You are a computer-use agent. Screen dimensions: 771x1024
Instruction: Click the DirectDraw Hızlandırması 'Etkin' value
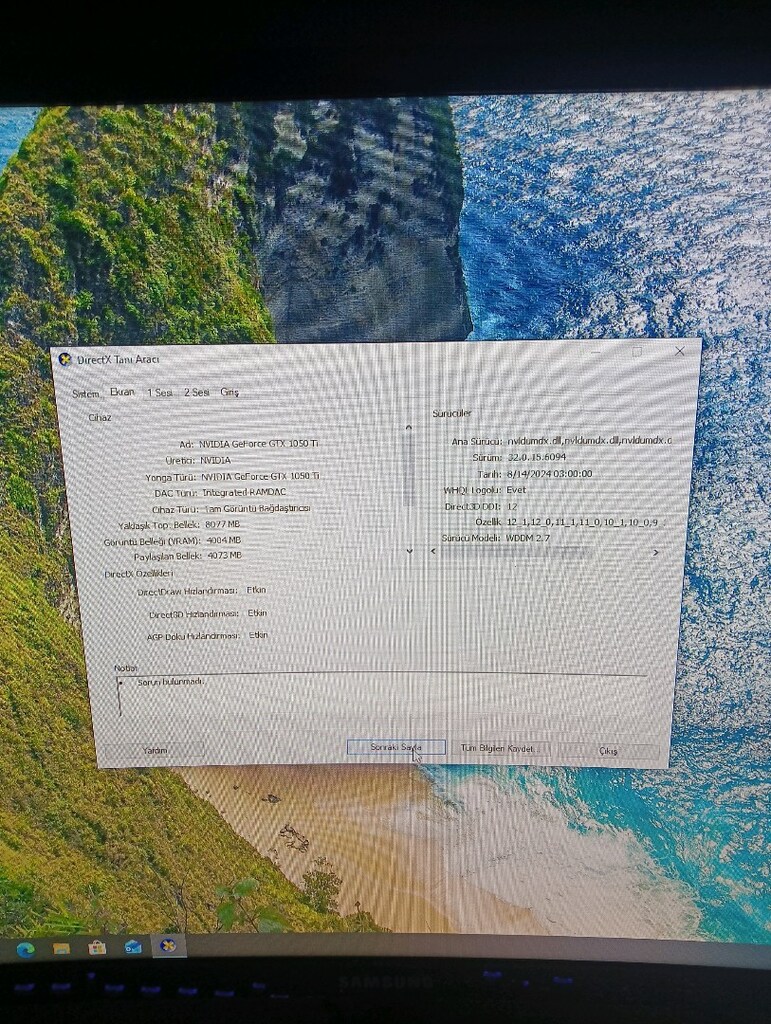pos(256,590)
